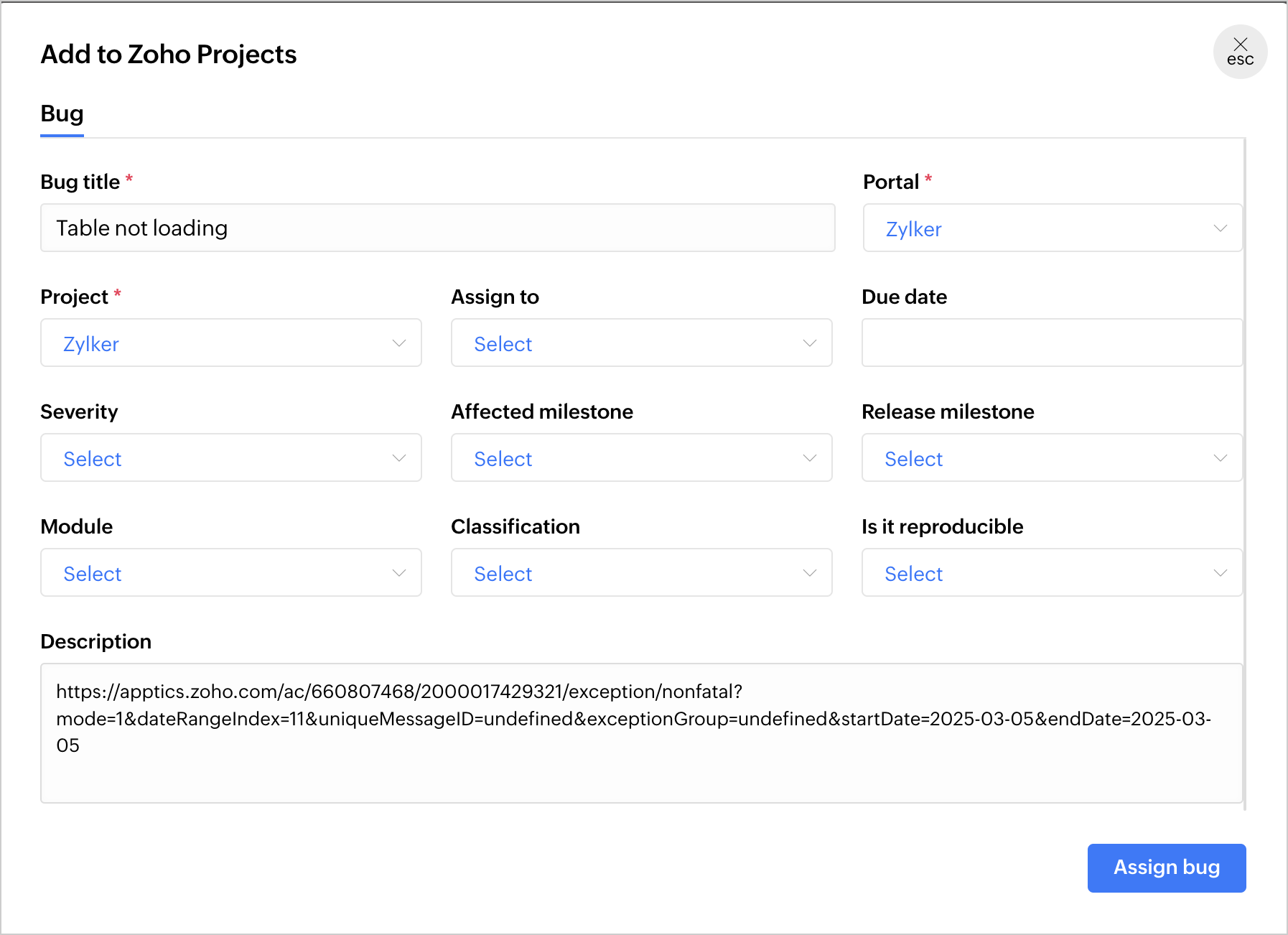Click the Due date field

tap(1052, 343)
